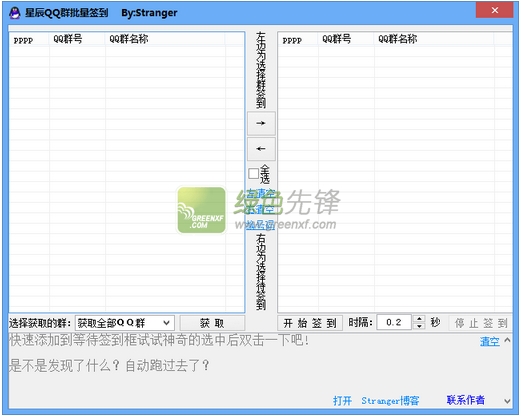Click the log line 是不是发现了什么？自动跑过去了？
521x416 pixels.
109,366
